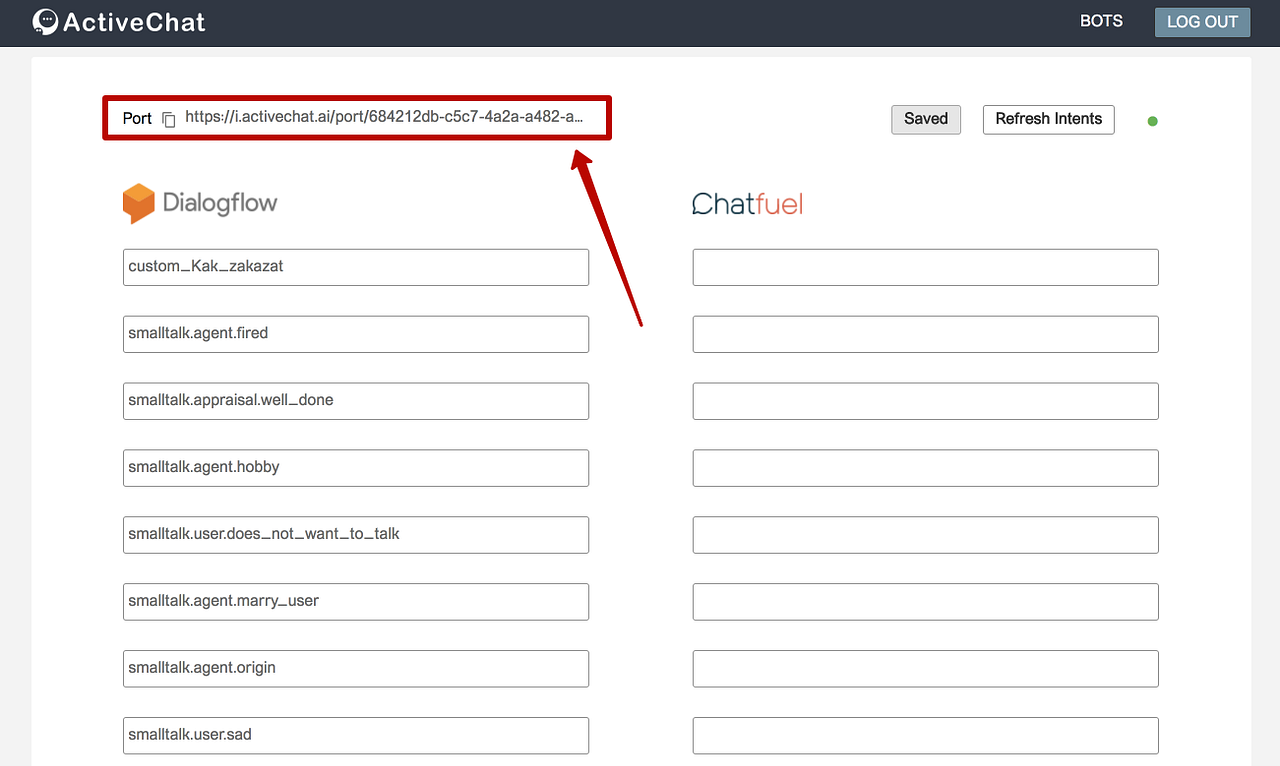This screenshot has width=1280, height=766.
Task: Open the BOTS menu
Action: click(x=1101, y=20)
